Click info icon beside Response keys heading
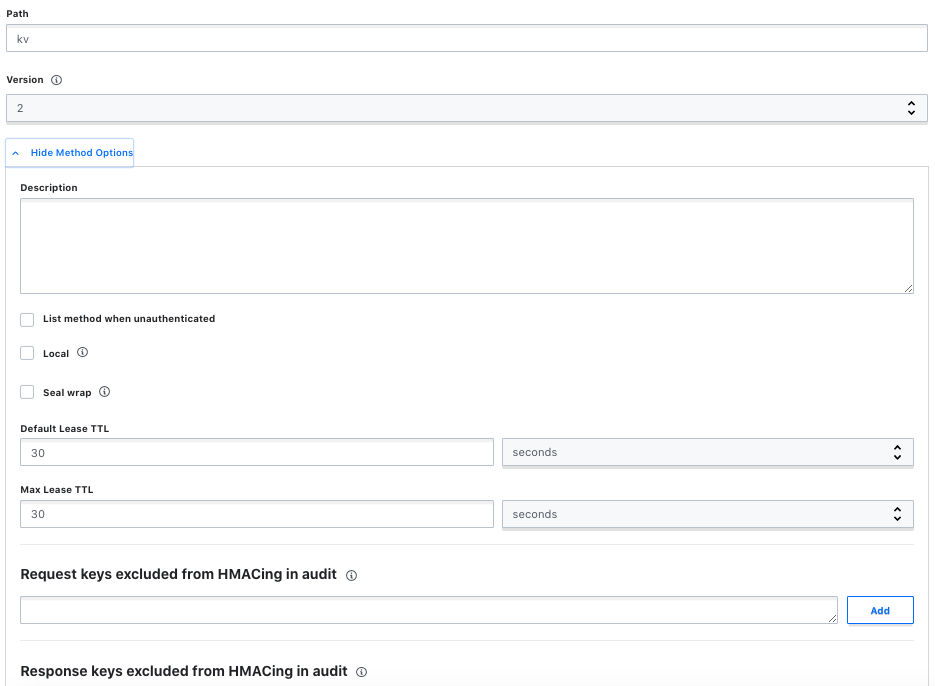Screen dimensions: 935x686 (x=361, y=672)
